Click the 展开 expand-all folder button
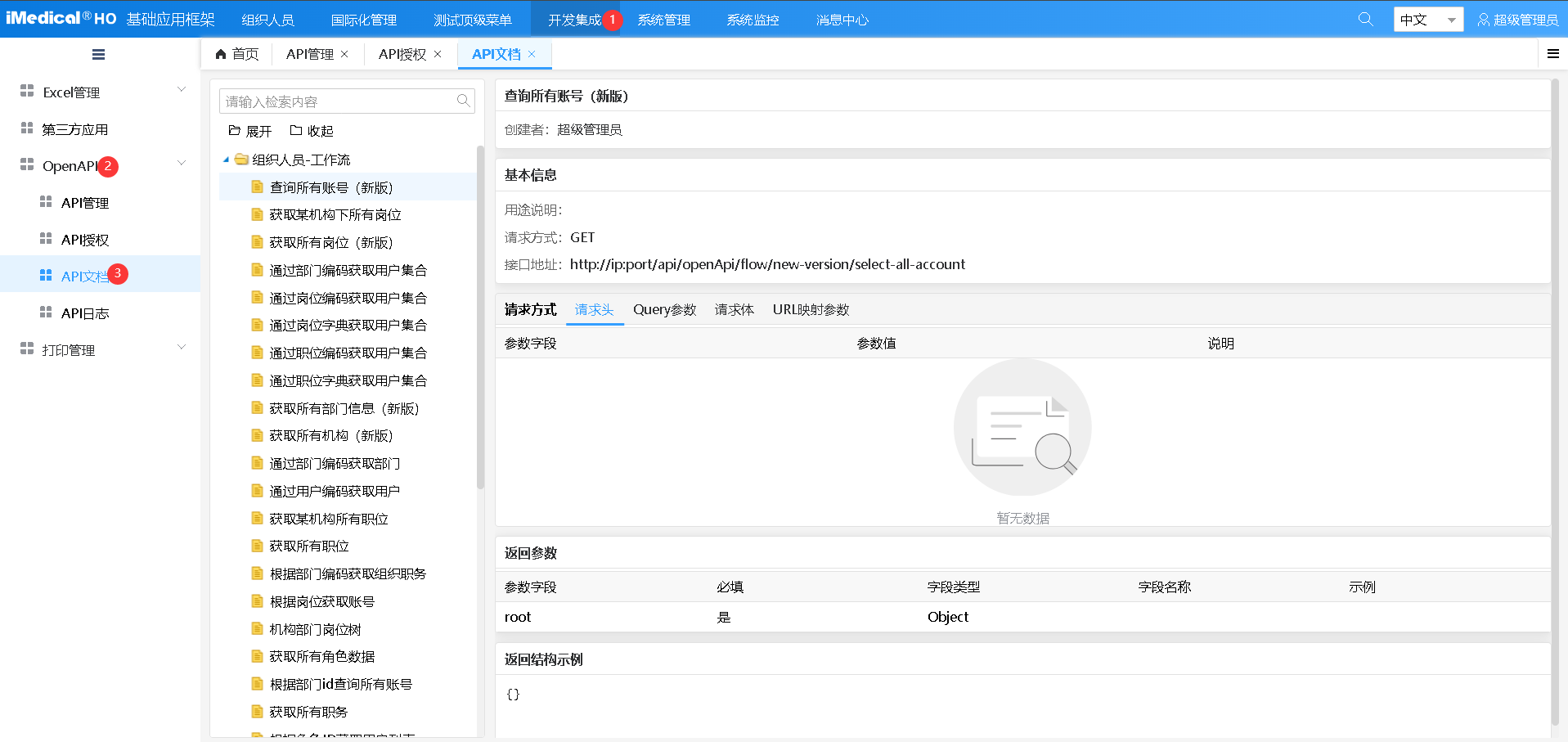 (249, 131)
